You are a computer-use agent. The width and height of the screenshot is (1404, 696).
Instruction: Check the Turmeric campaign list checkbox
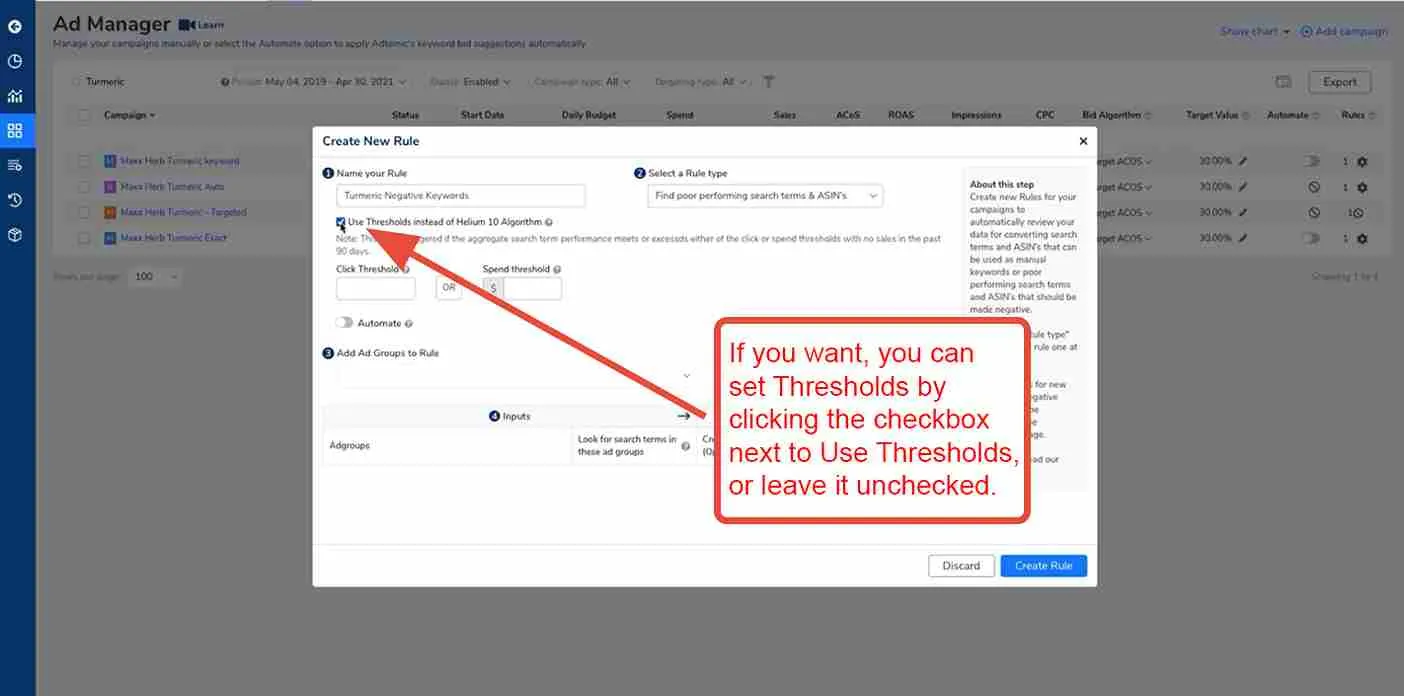(x=76, y=81)
